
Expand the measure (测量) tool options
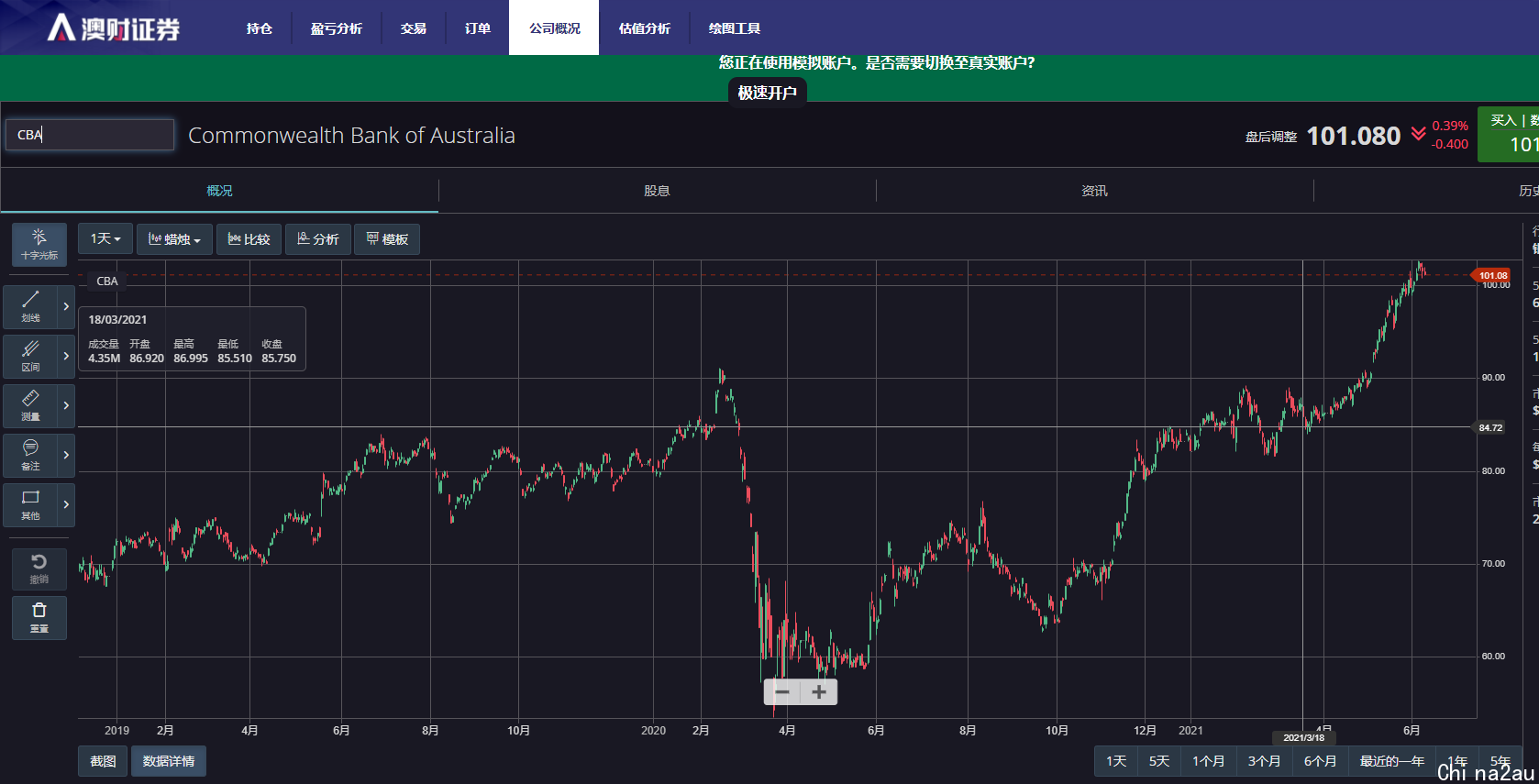[66, 405]
